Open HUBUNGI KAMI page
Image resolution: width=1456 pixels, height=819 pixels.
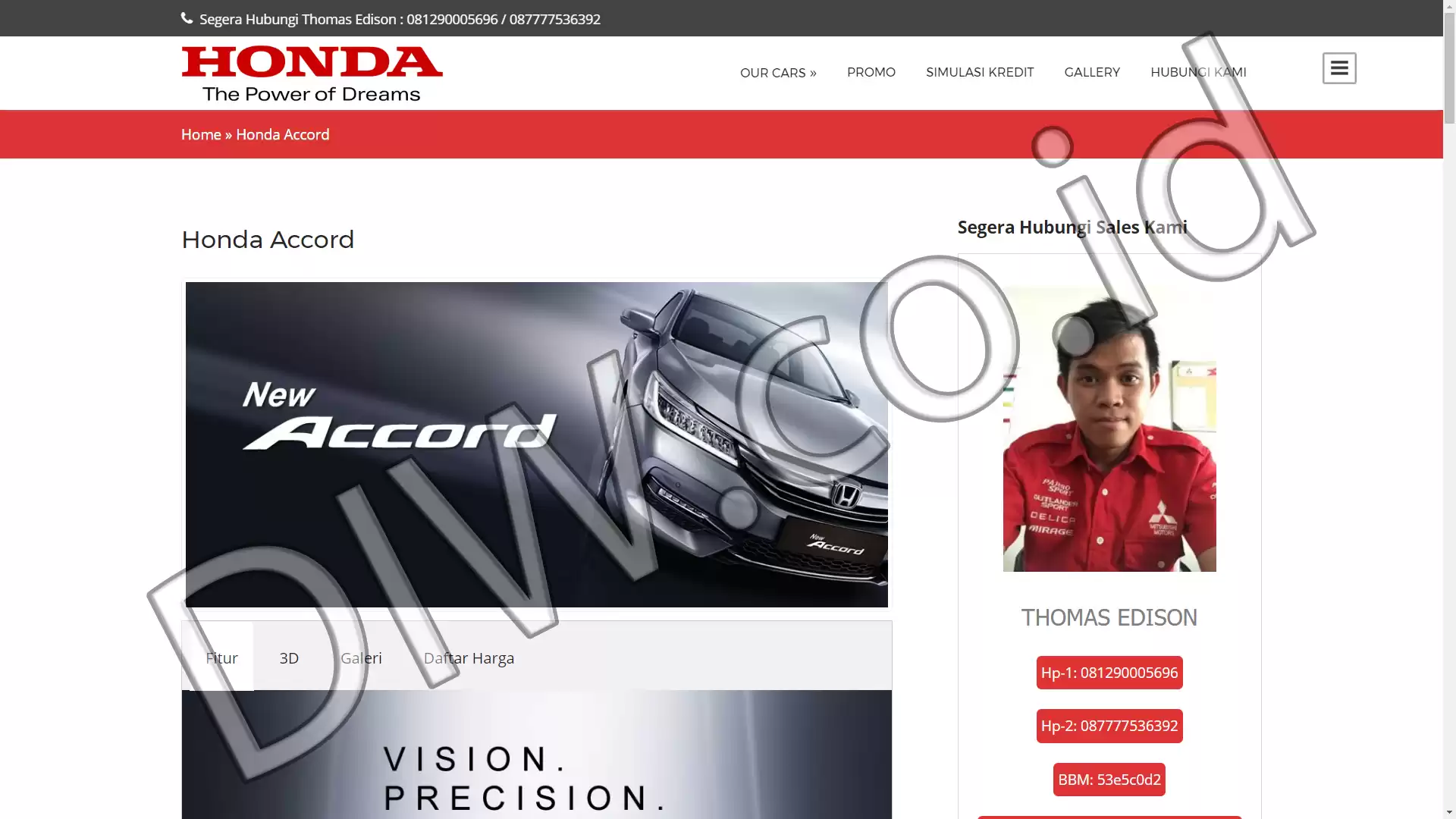click(x=1198, y=72)
